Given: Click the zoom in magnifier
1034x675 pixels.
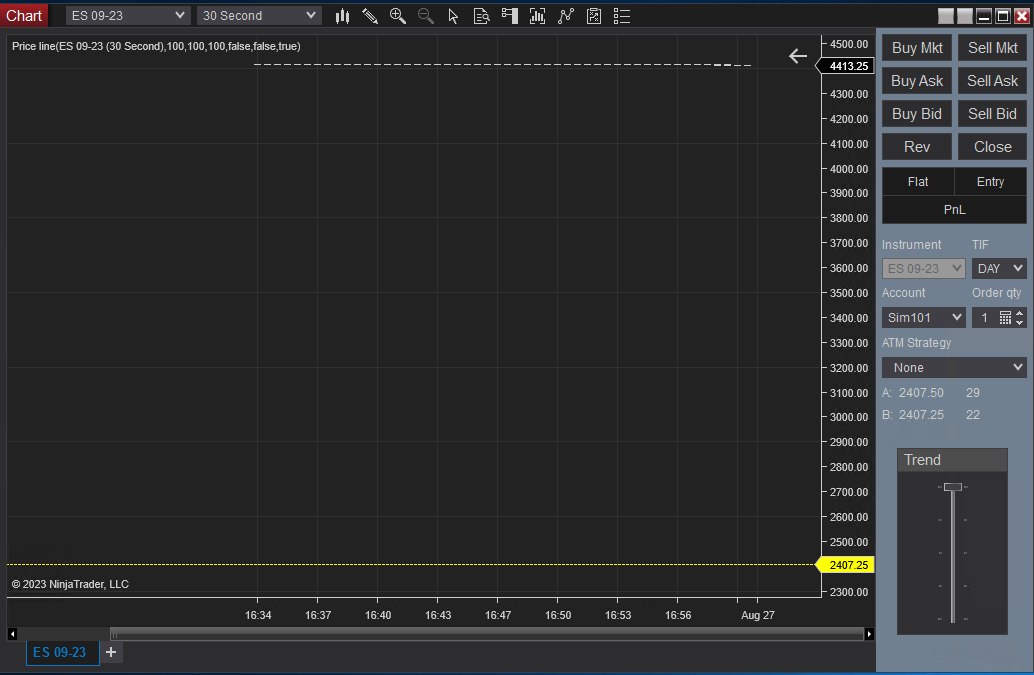Looking at the screenshot, I should (398, 16).
